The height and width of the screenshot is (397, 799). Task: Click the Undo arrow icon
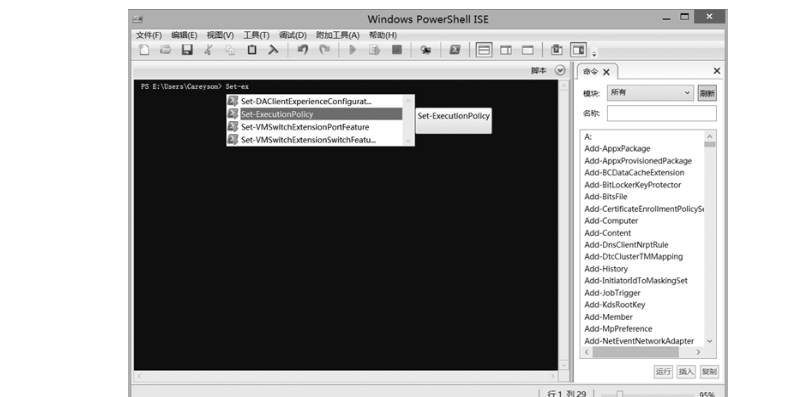tap(303, 49)
